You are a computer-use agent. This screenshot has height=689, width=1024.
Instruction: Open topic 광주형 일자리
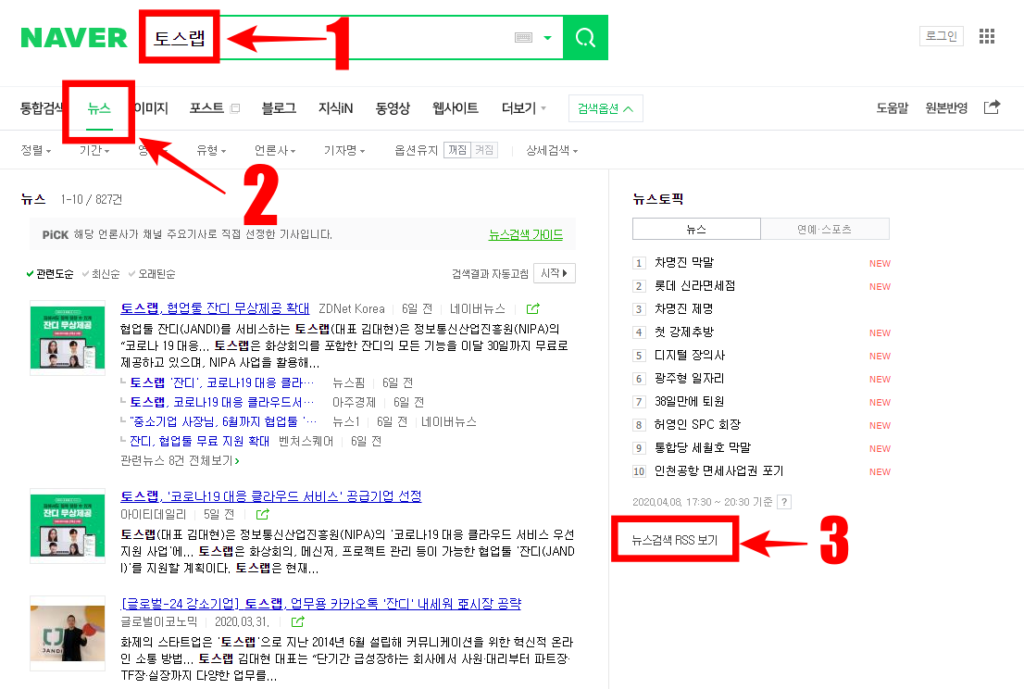click(688, 379)
